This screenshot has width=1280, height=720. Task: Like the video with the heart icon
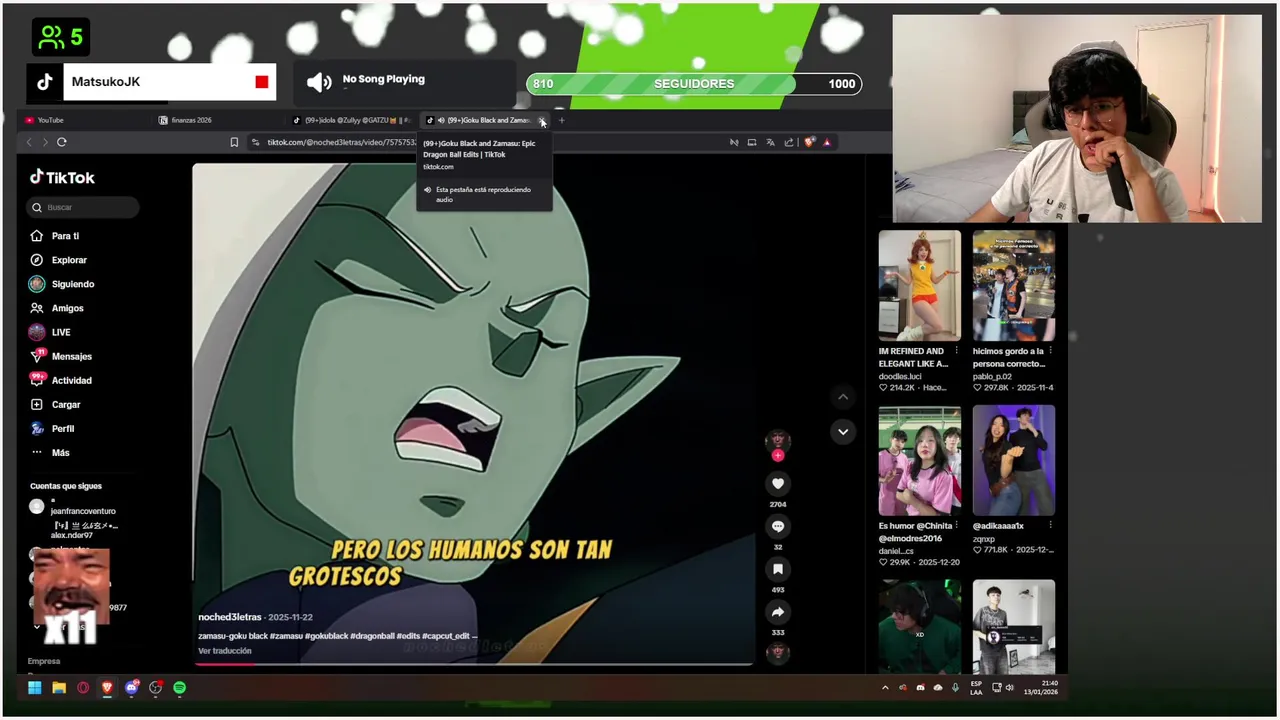click(x=778, y=484)
